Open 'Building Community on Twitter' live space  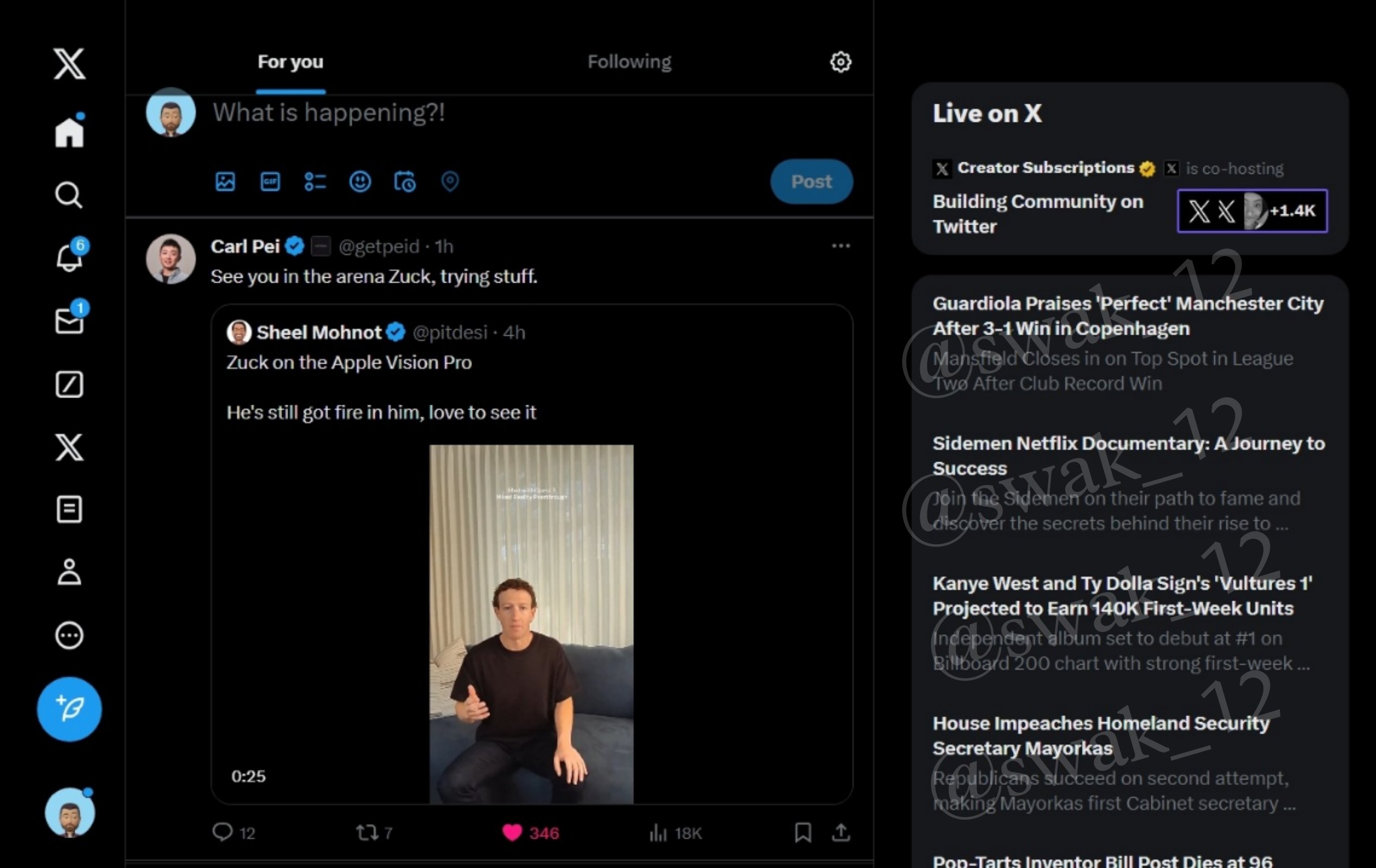click(1038, 214)
